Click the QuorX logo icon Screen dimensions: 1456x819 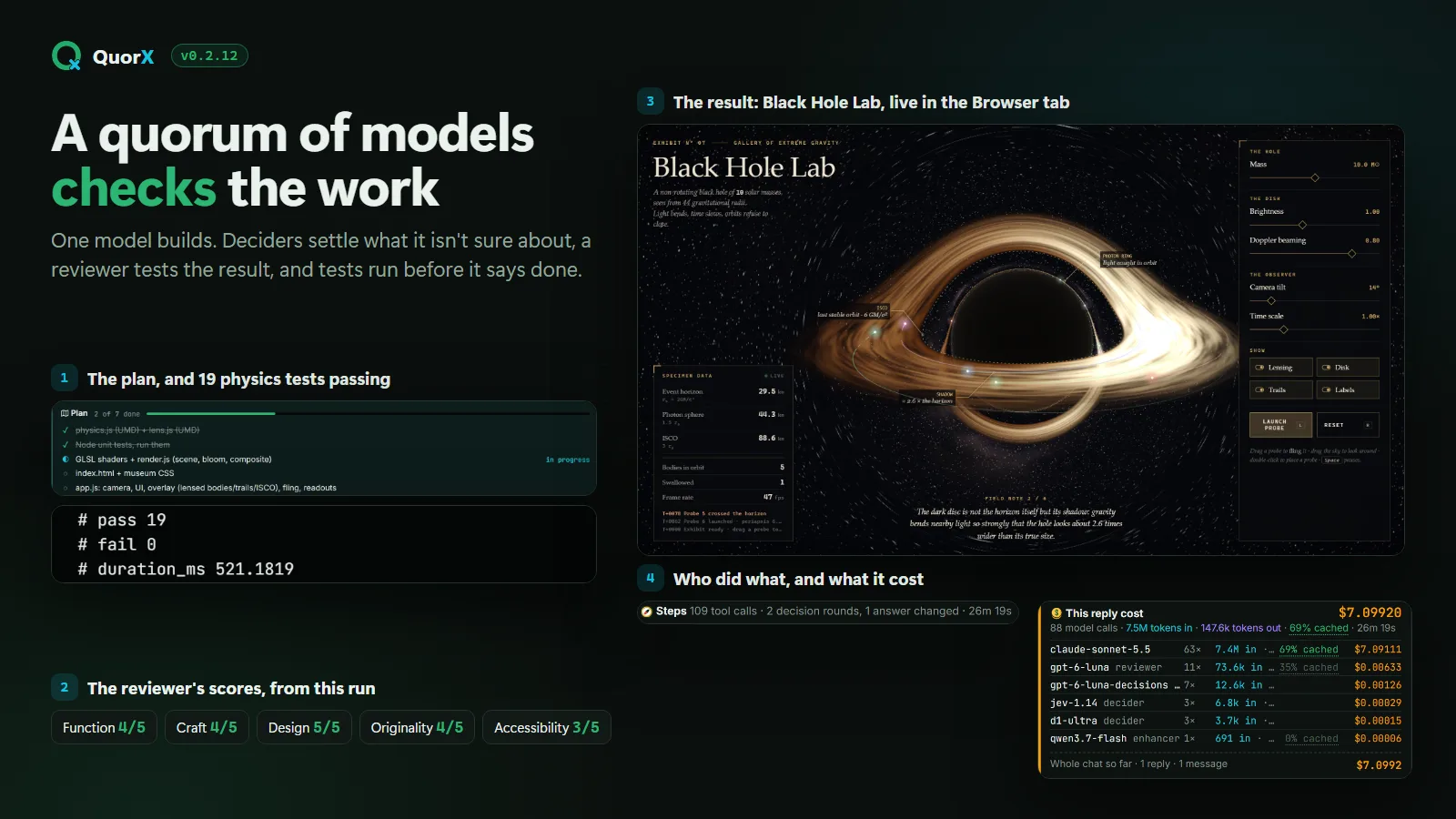66,56
